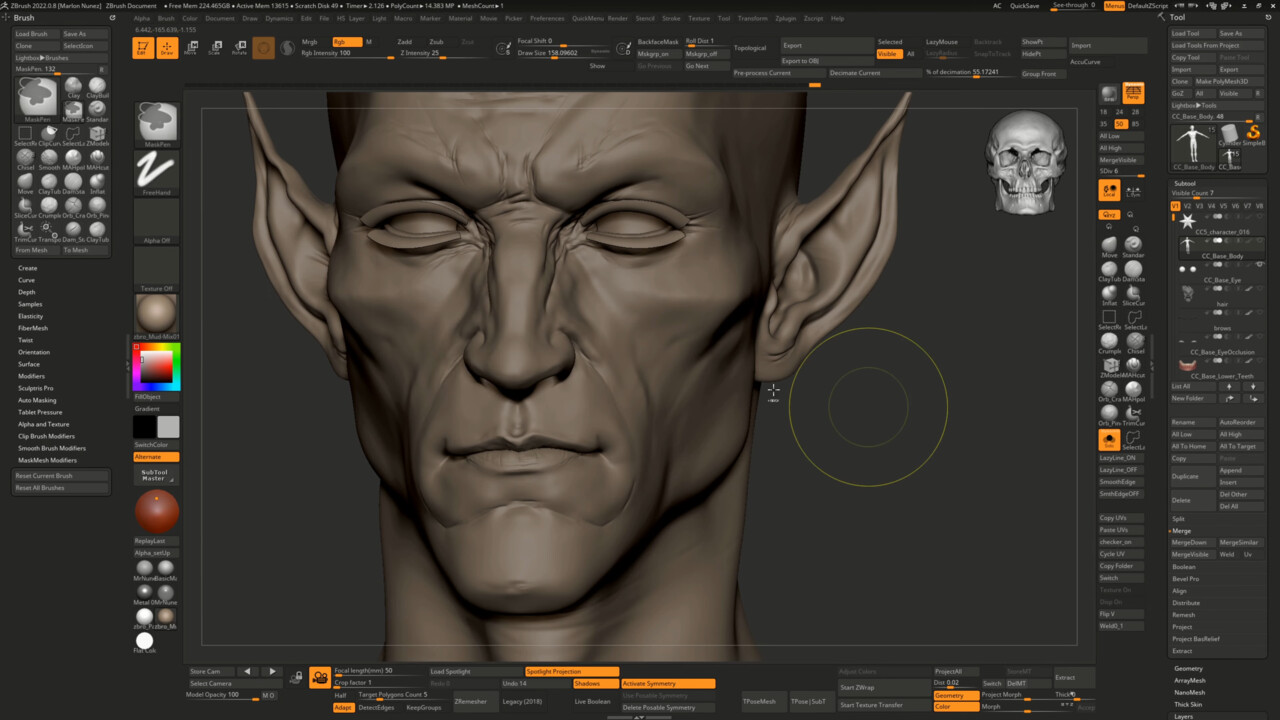Expand the Alpha and Texture brush submenu
This screenshot has height=720, width=1280.
44,424
